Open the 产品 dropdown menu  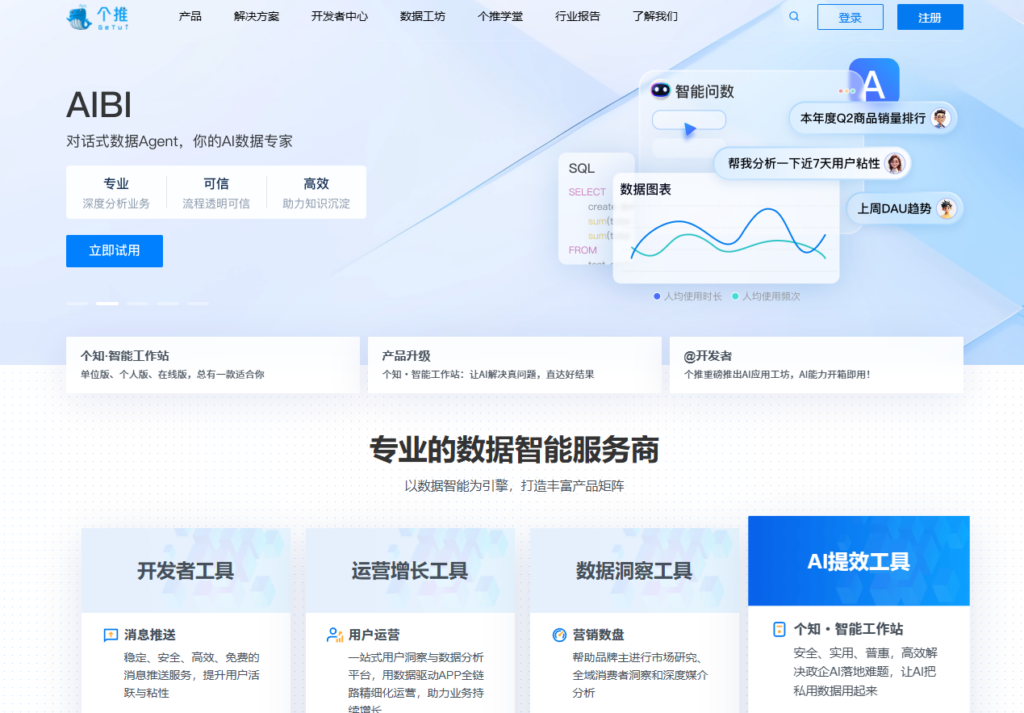pyautogui.click(x=189, y=16)
